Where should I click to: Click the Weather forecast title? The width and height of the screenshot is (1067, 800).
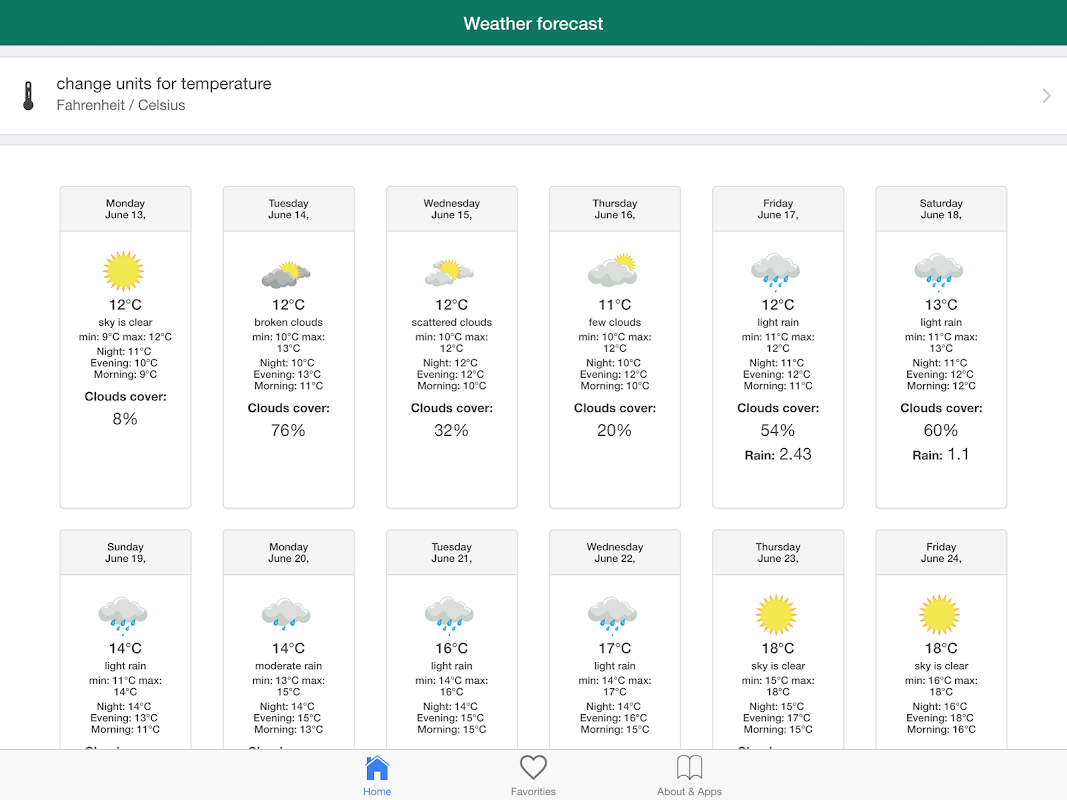(x=534, y=24)
